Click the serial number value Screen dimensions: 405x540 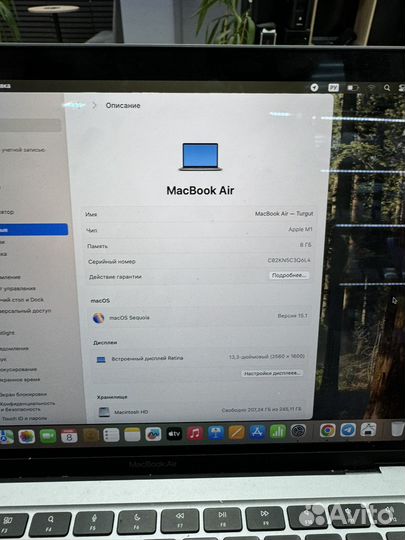pyautogui.click(x=289, y=260)
